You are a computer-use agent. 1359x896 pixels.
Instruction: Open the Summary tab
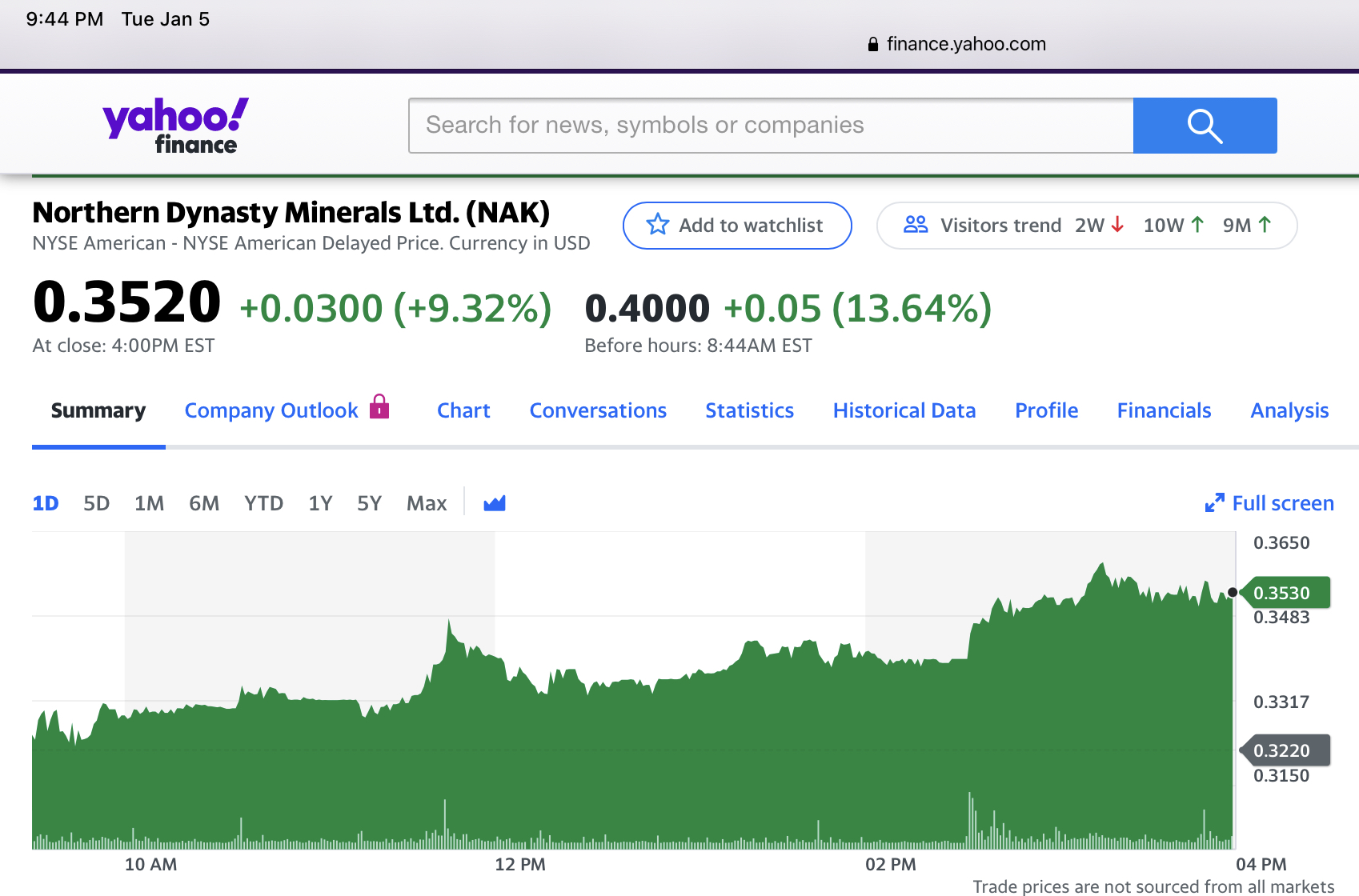coord(98,410)
